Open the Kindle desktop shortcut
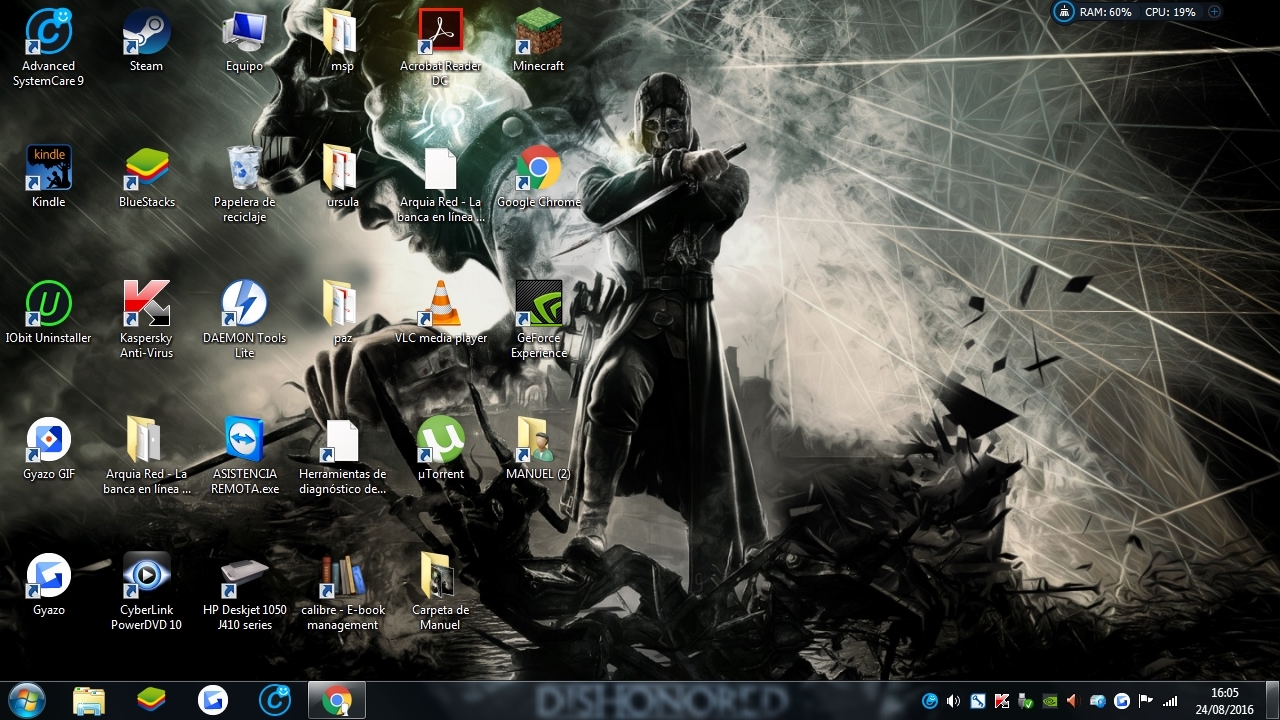The height and width of the screenshot is (720, 1280). point(48,177)
